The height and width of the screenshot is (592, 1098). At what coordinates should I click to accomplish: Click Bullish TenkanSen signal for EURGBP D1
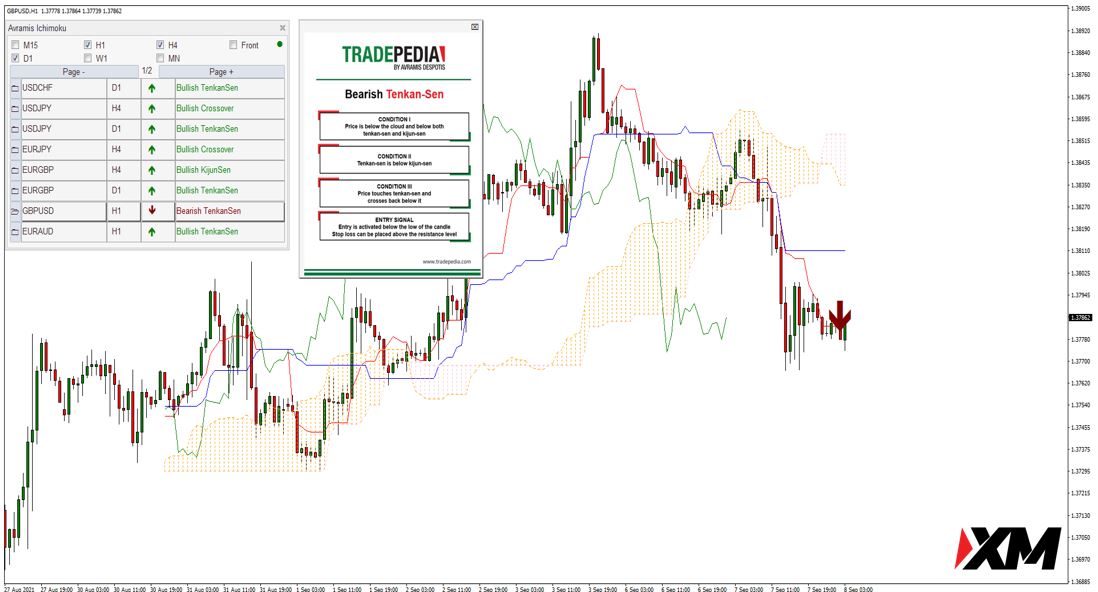pyautogui.click(x=207, y=191)
